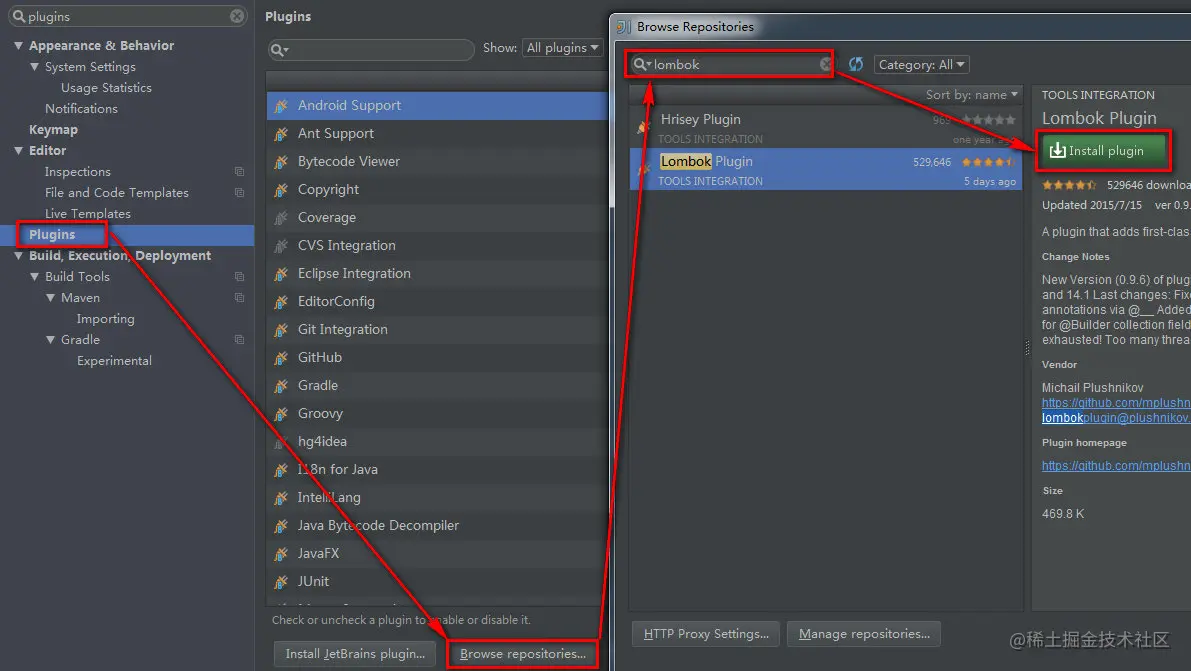Viewport: 1191px width, 671px height.
Task: Click the magnifier icon in plugins filter
Action: 280,50
